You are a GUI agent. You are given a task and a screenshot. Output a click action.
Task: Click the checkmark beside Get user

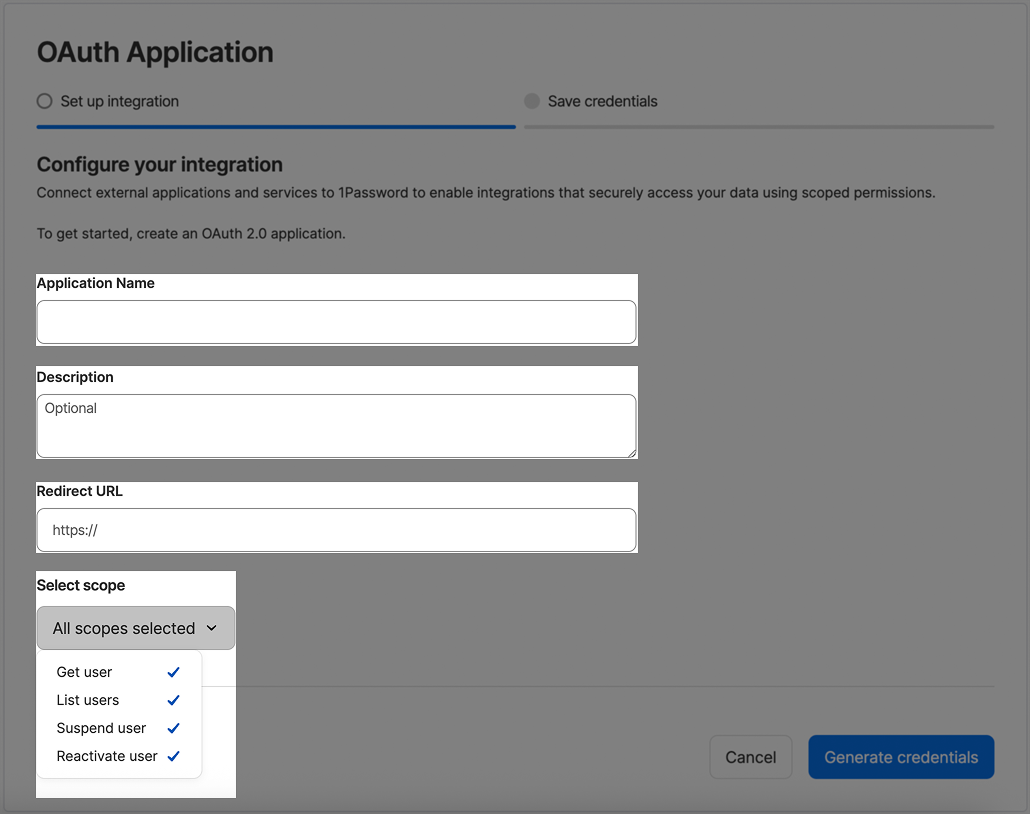click(173, 672)
